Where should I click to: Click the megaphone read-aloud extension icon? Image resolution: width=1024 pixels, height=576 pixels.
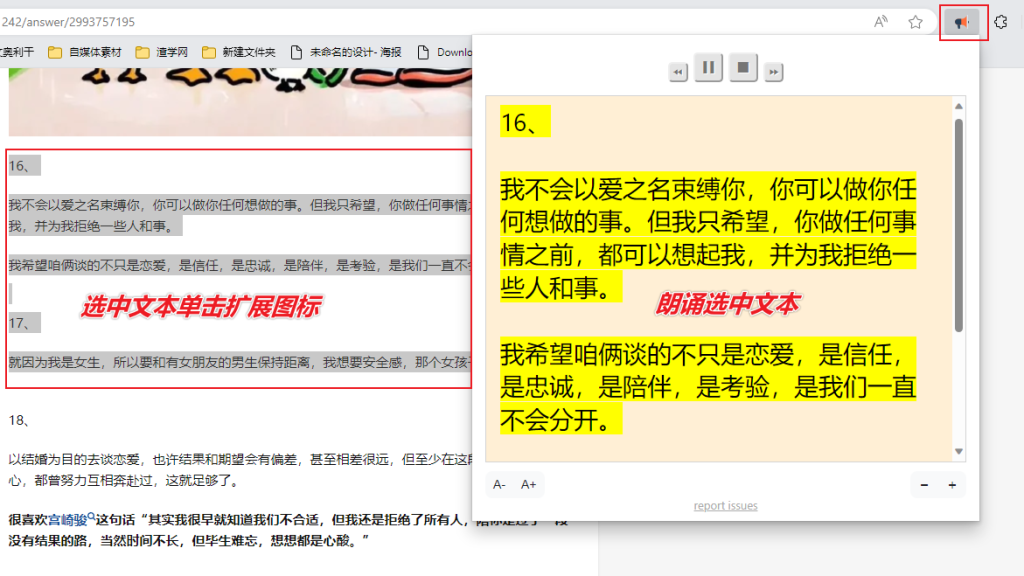[961, 20]
